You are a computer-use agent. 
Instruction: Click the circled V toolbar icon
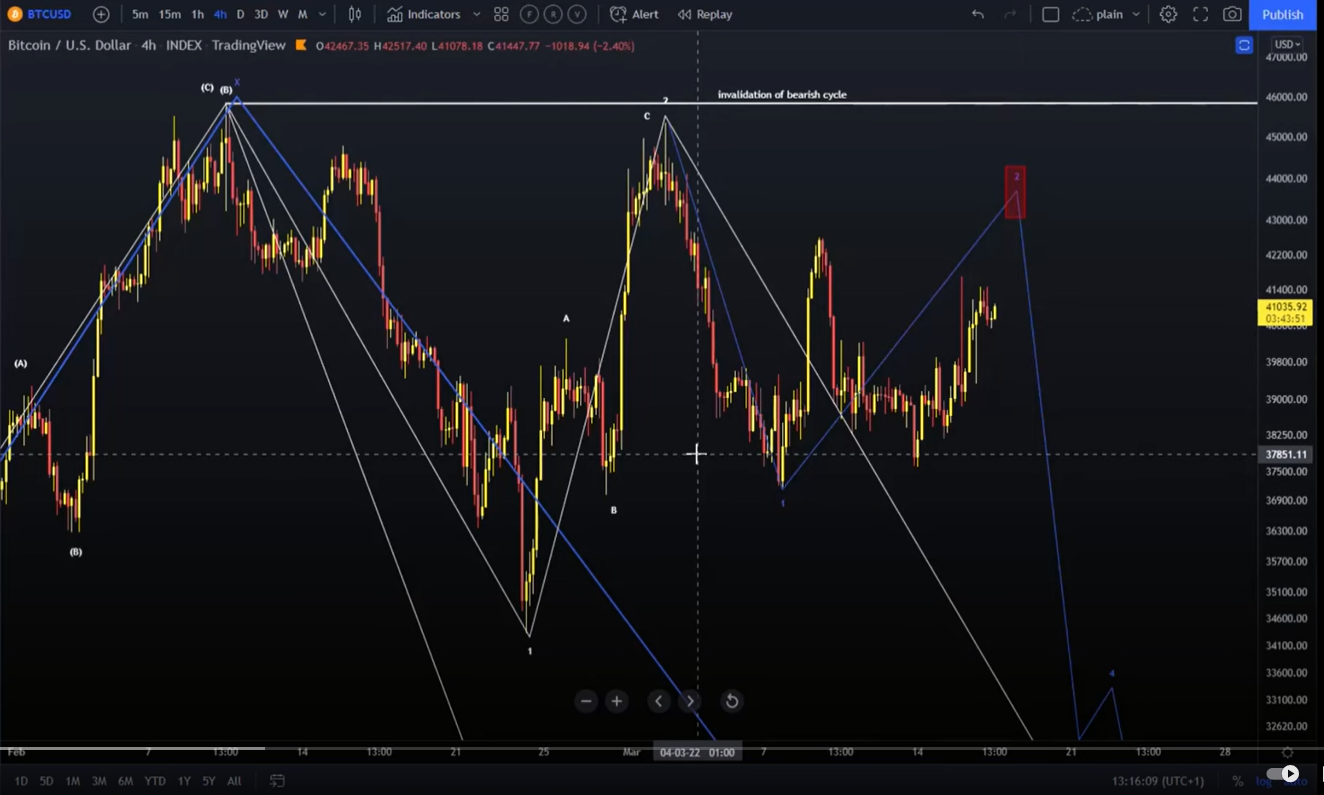pos(577,14)
